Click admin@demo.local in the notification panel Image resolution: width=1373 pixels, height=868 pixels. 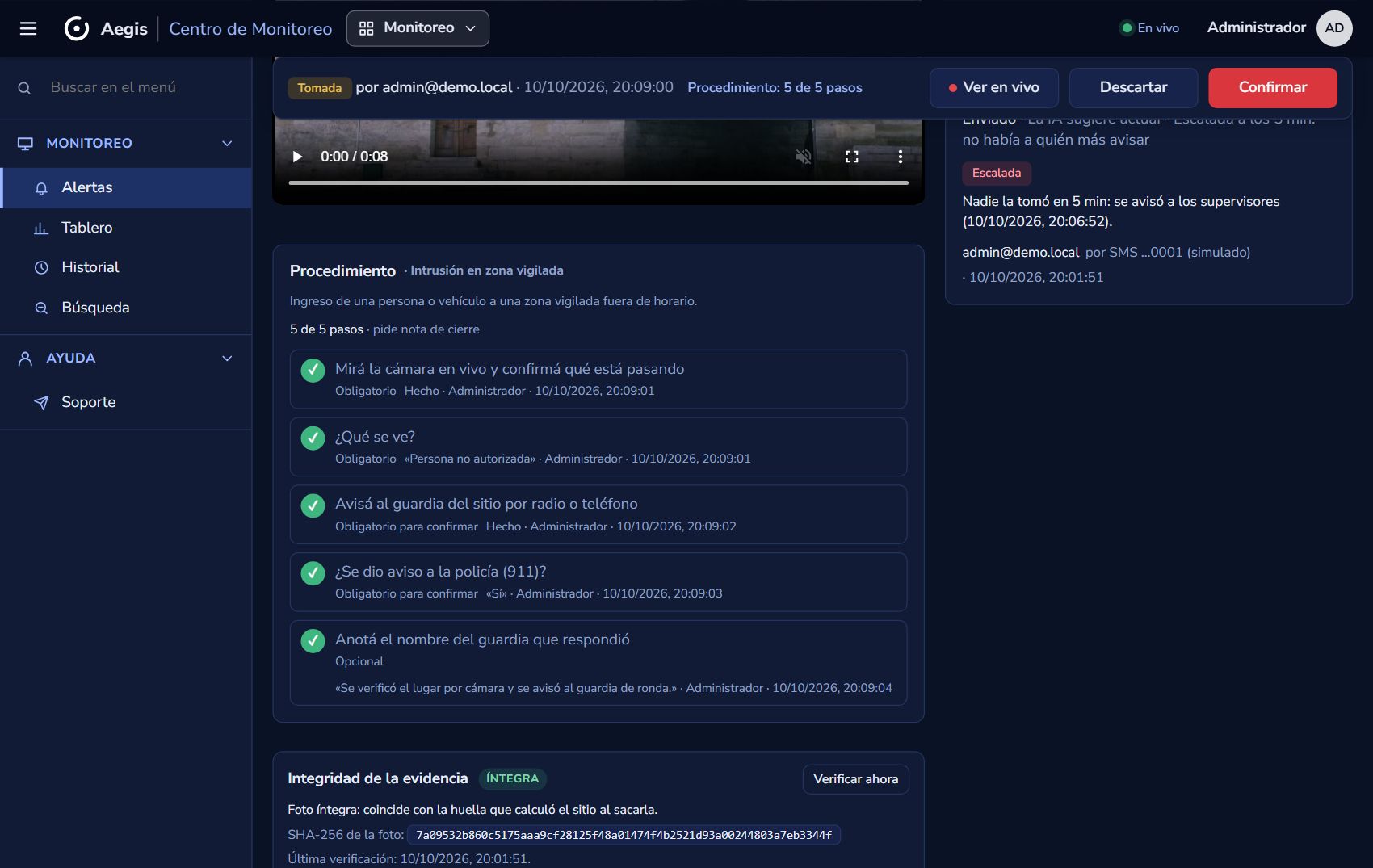click(1020, 253)
